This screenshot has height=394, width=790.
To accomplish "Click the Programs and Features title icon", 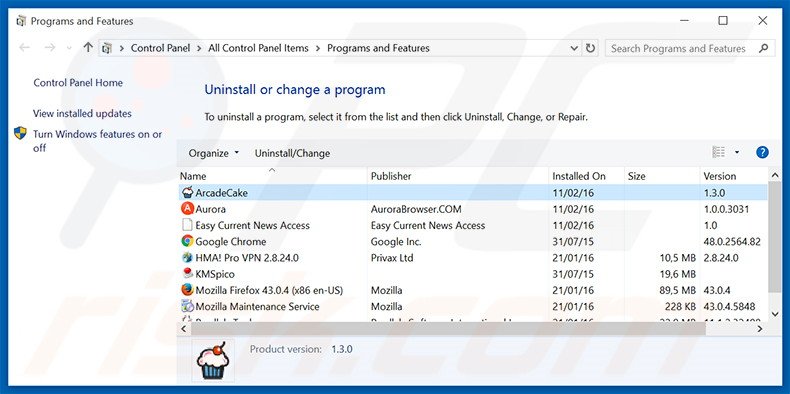I will (x=21, y=21).
